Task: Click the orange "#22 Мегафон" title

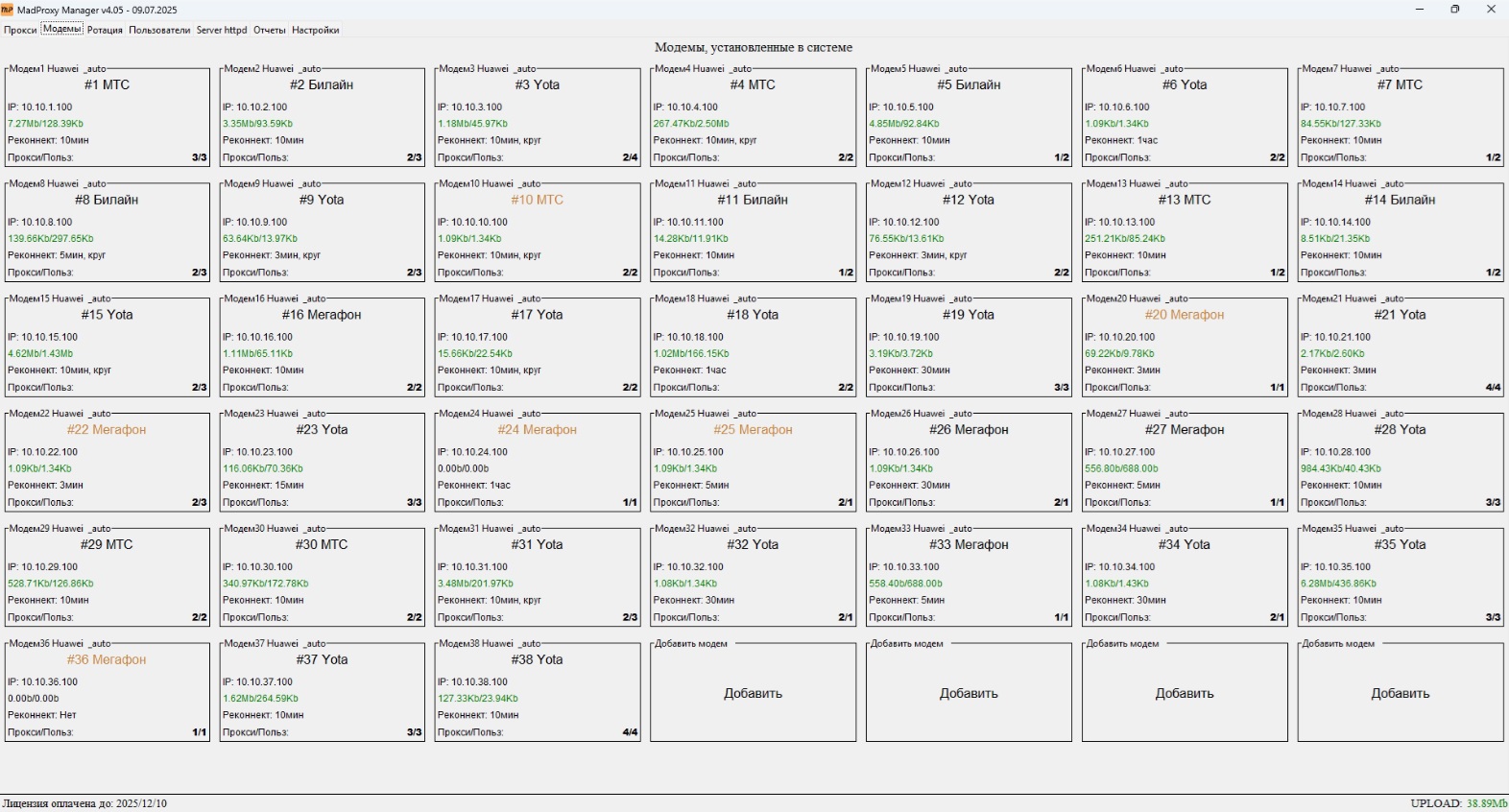Action: (x=107, y=430)
